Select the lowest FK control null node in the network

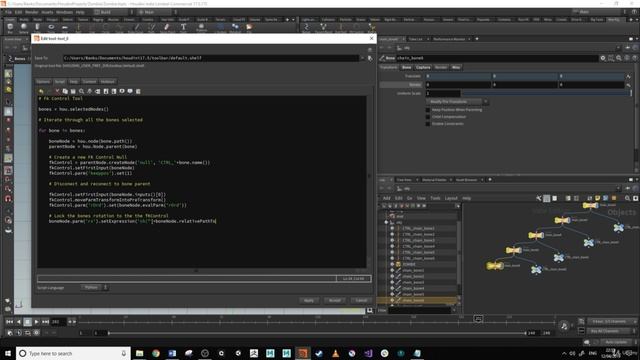536,269
